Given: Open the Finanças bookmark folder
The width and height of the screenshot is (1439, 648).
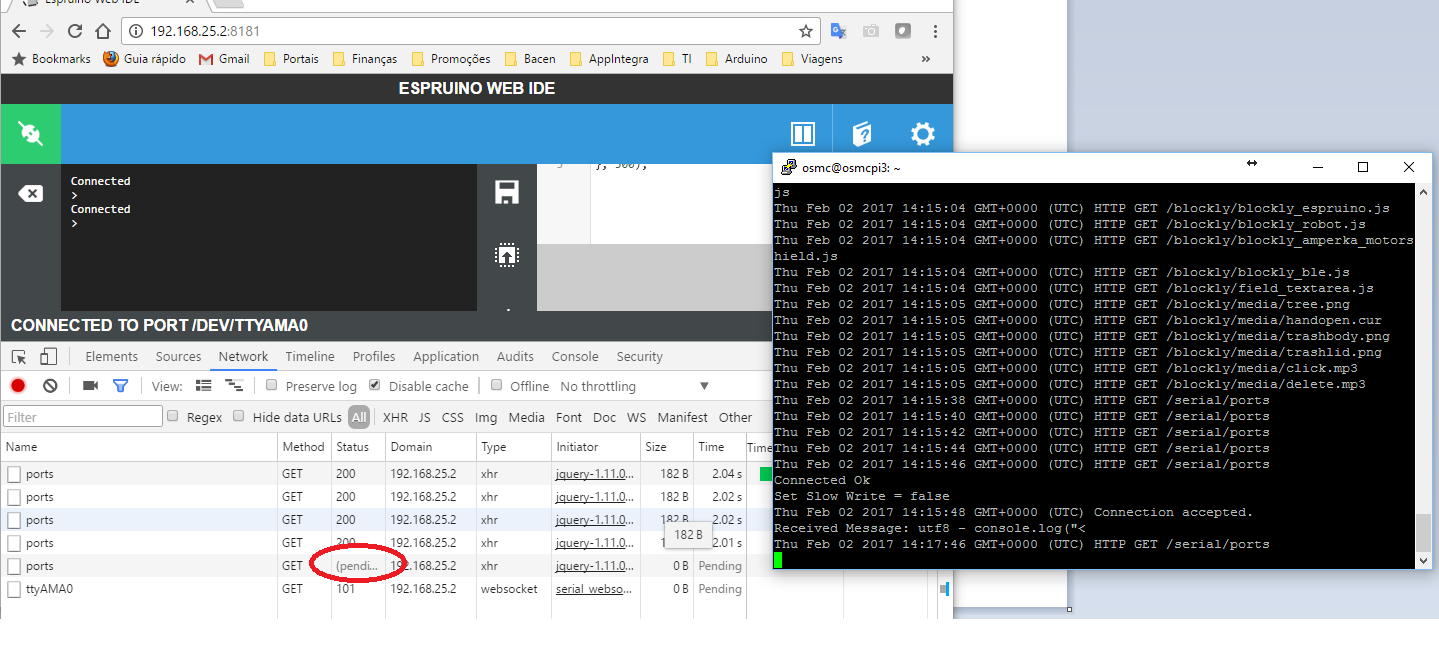Looking at the screenshot, I should [364, 59].
